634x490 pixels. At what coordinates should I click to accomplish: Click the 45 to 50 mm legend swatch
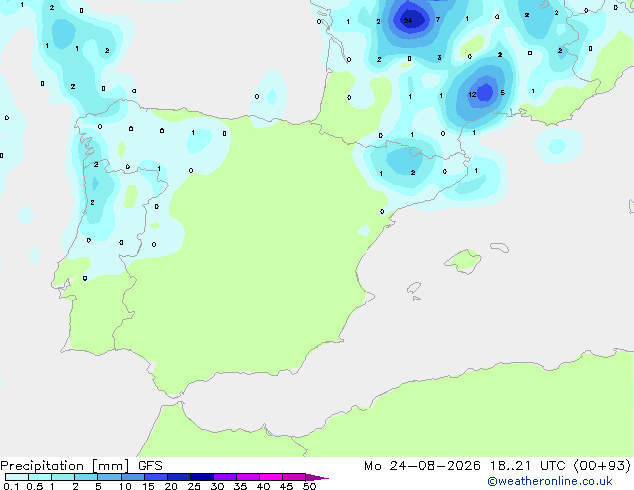pos(294,477)
